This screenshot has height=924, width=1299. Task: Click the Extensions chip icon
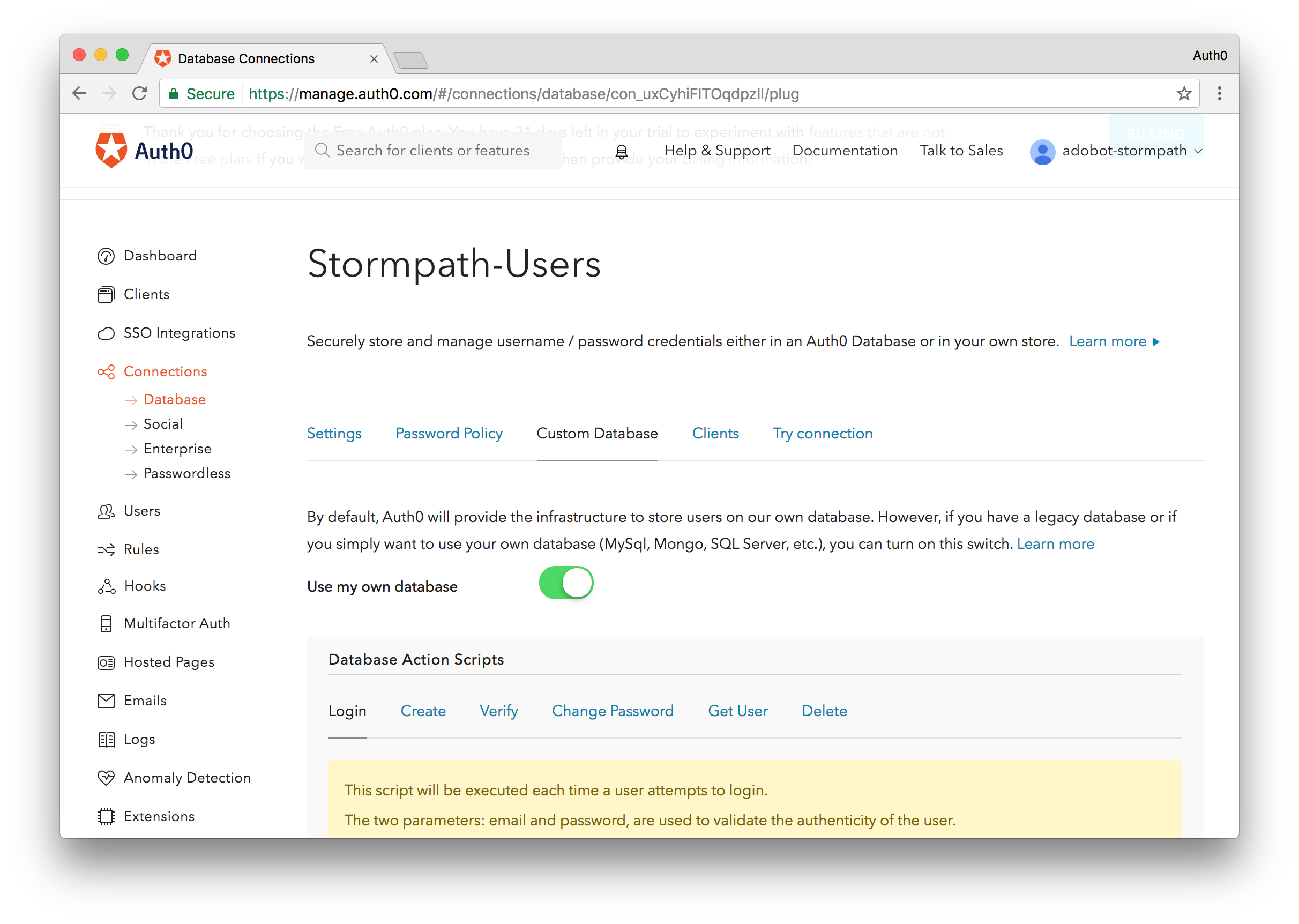pos(106,816)
